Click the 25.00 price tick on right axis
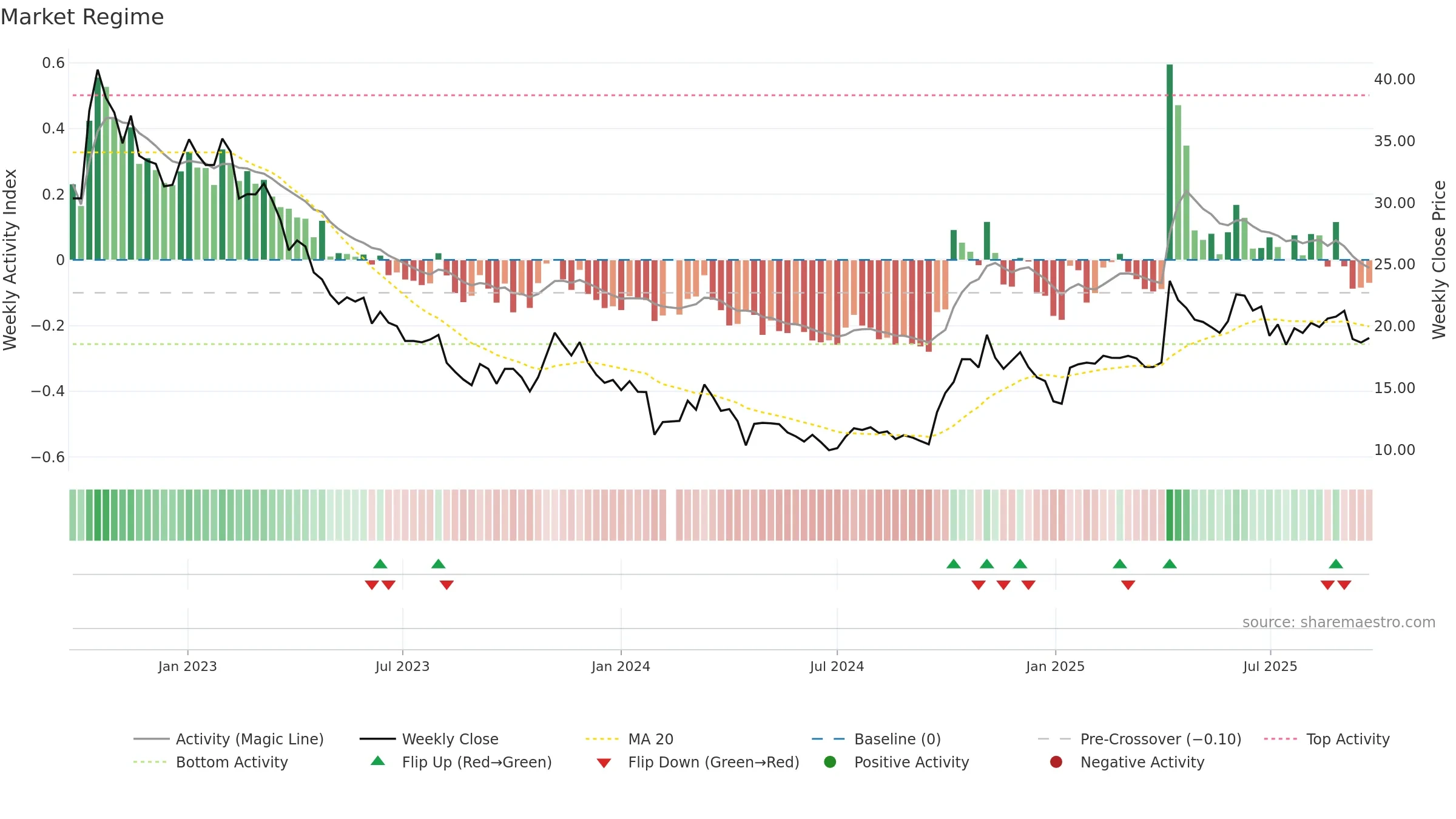The image size is (1456, 819). 1395,265
